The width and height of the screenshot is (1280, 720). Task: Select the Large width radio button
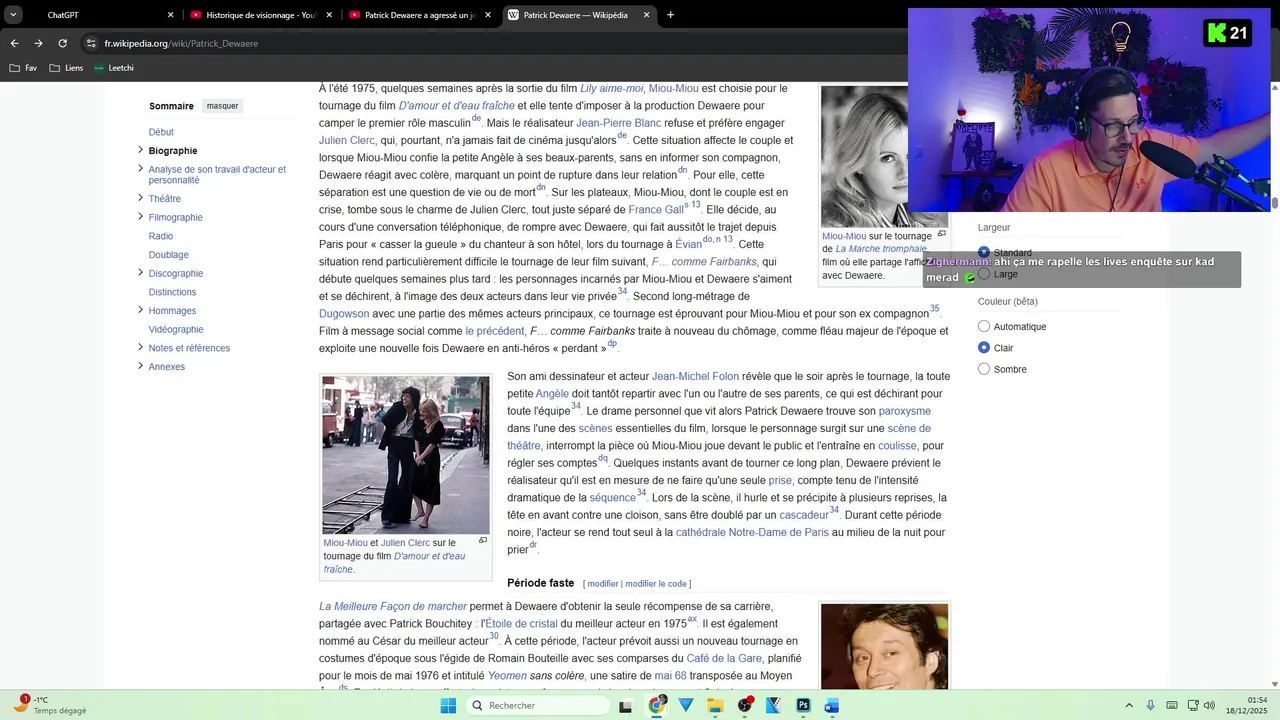click(x=984, y=274)
